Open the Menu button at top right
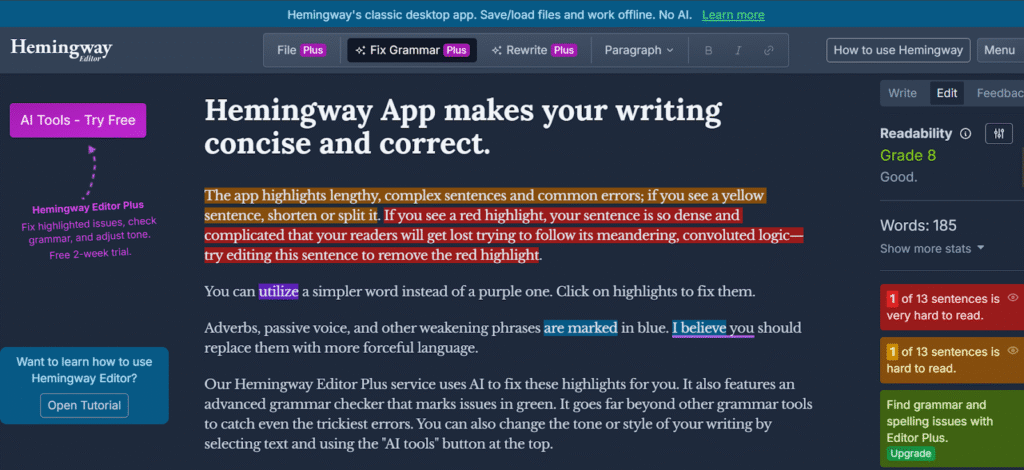 (x=998, y=50)
